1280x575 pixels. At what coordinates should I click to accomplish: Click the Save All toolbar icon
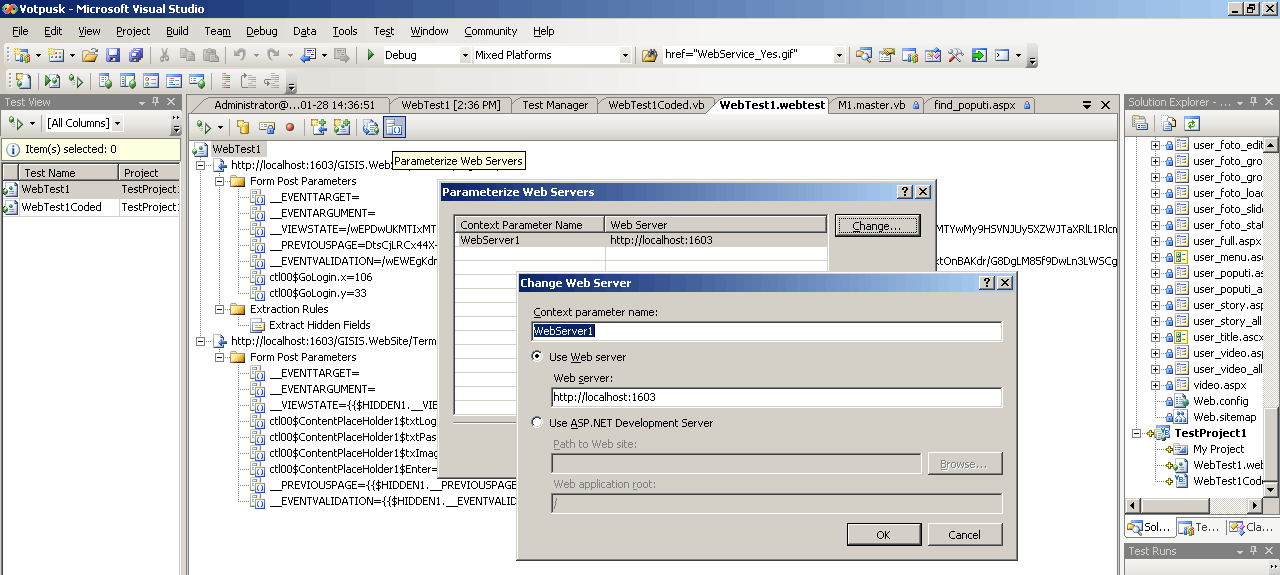[x=135, y=55]
